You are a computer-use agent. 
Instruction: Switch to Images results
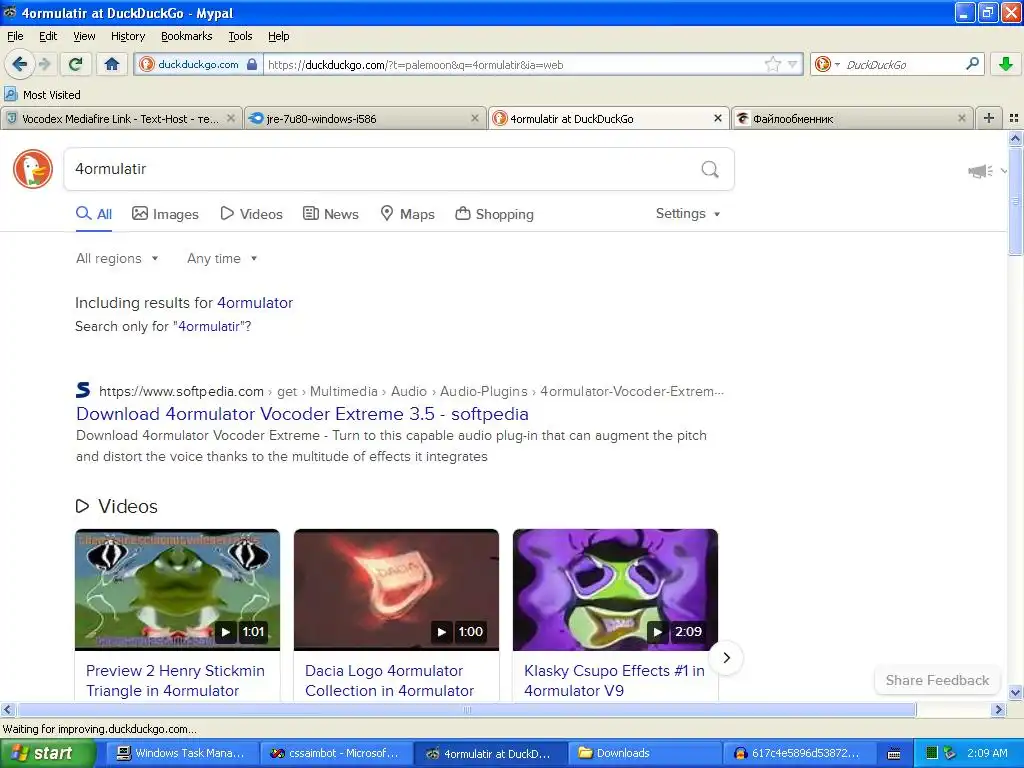point(165,214)
